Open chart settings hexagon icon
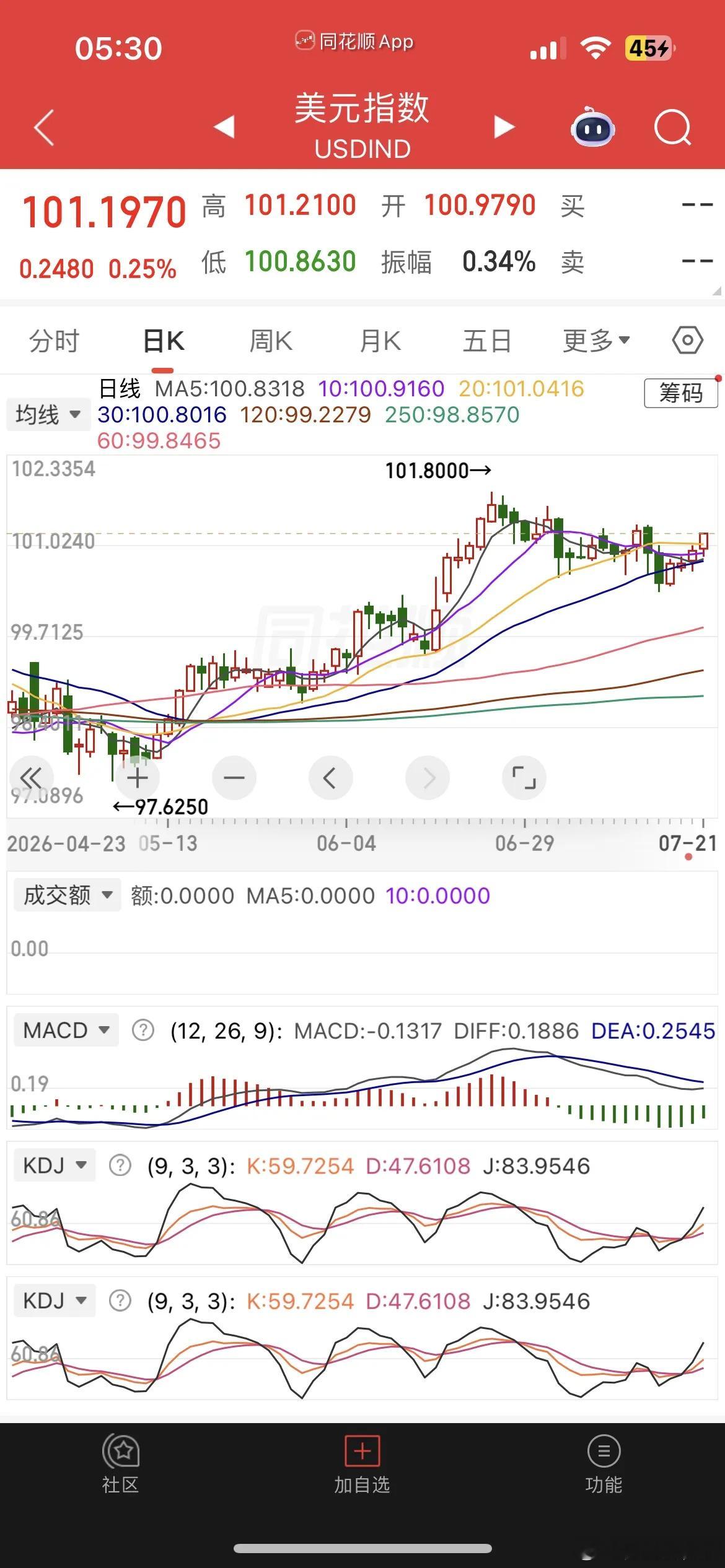Screen dimensions: 725x1568 pyautogui.click(x=687, y=341)
